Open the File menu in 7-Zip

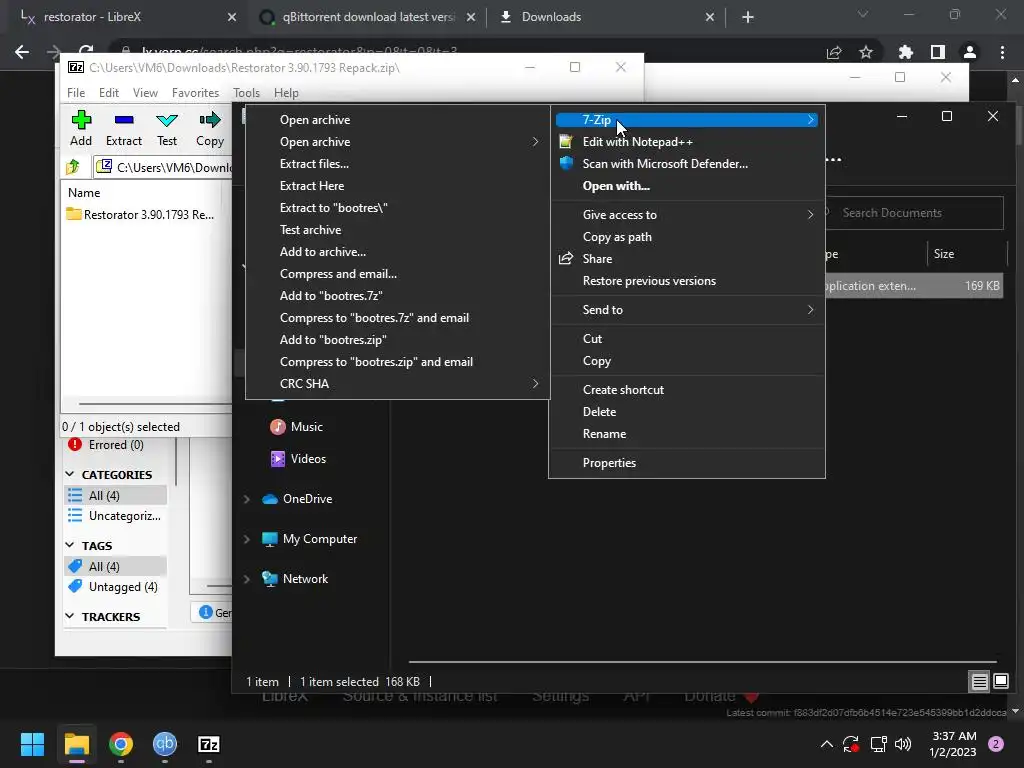point(76,93)
